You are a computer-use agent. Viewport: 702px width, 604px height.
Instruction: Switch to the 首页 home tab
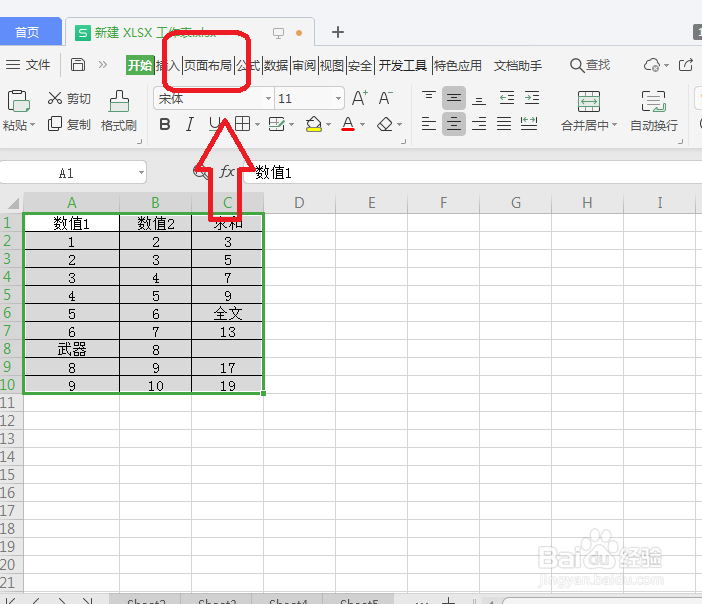tap(27, 32)
